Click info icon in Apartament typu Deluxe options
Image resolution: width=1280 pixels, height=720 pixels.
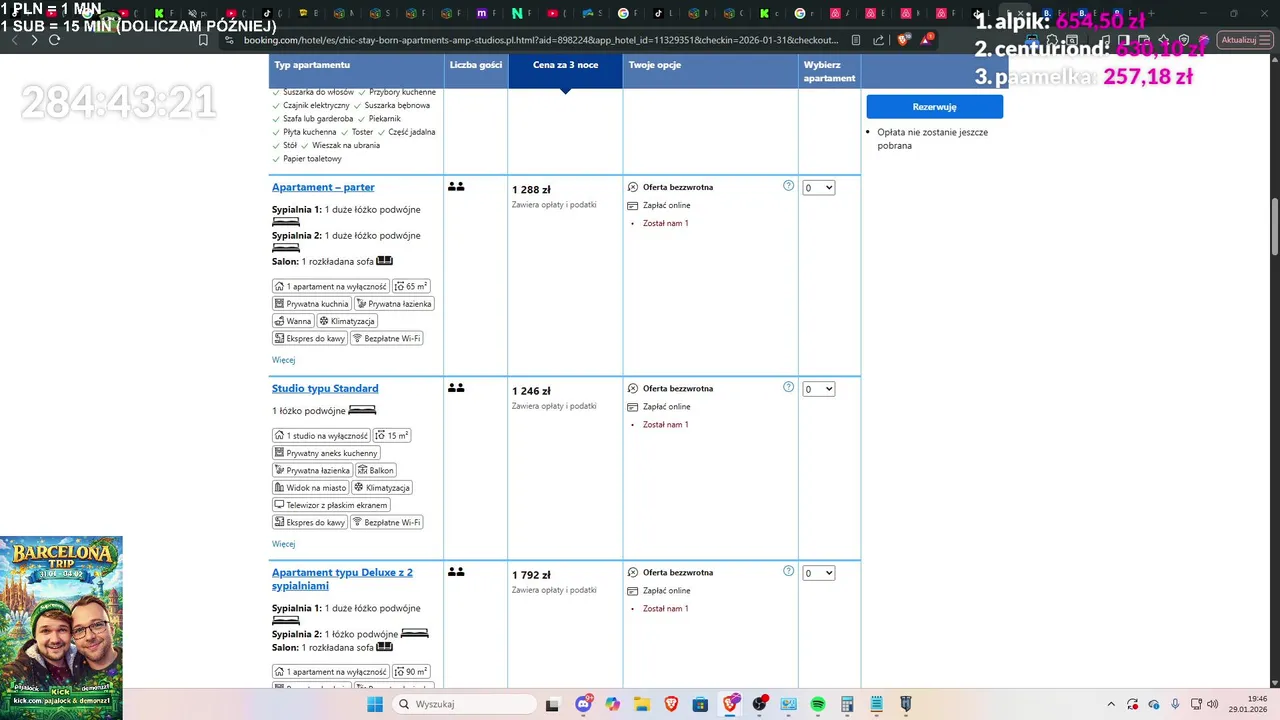point(788,571)
